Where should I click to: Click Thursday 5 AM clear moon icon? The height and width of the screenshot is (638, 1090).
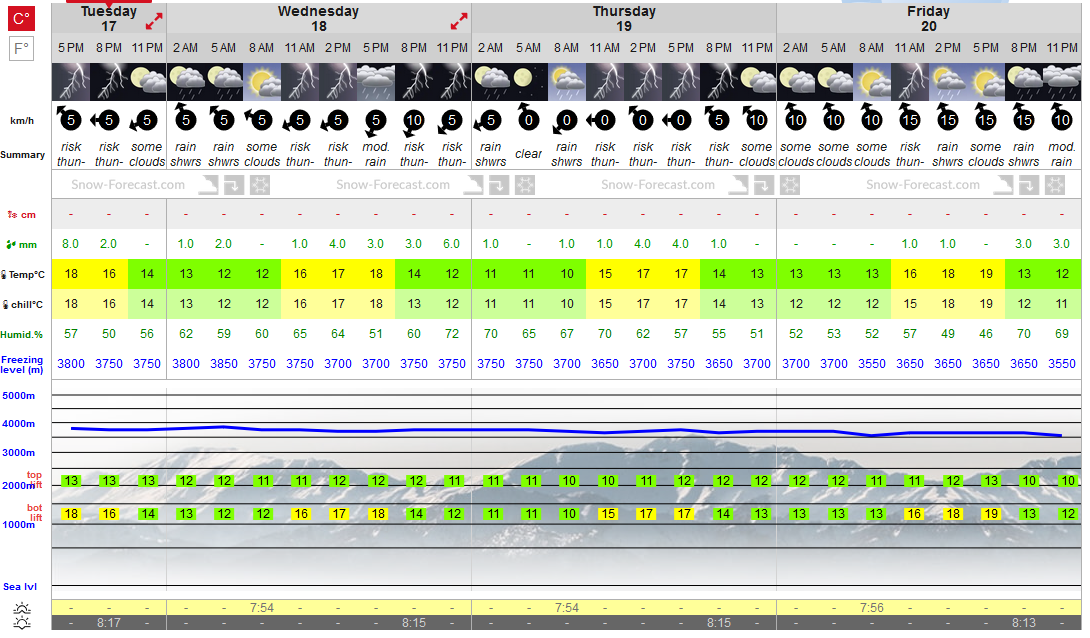point(528,82)
